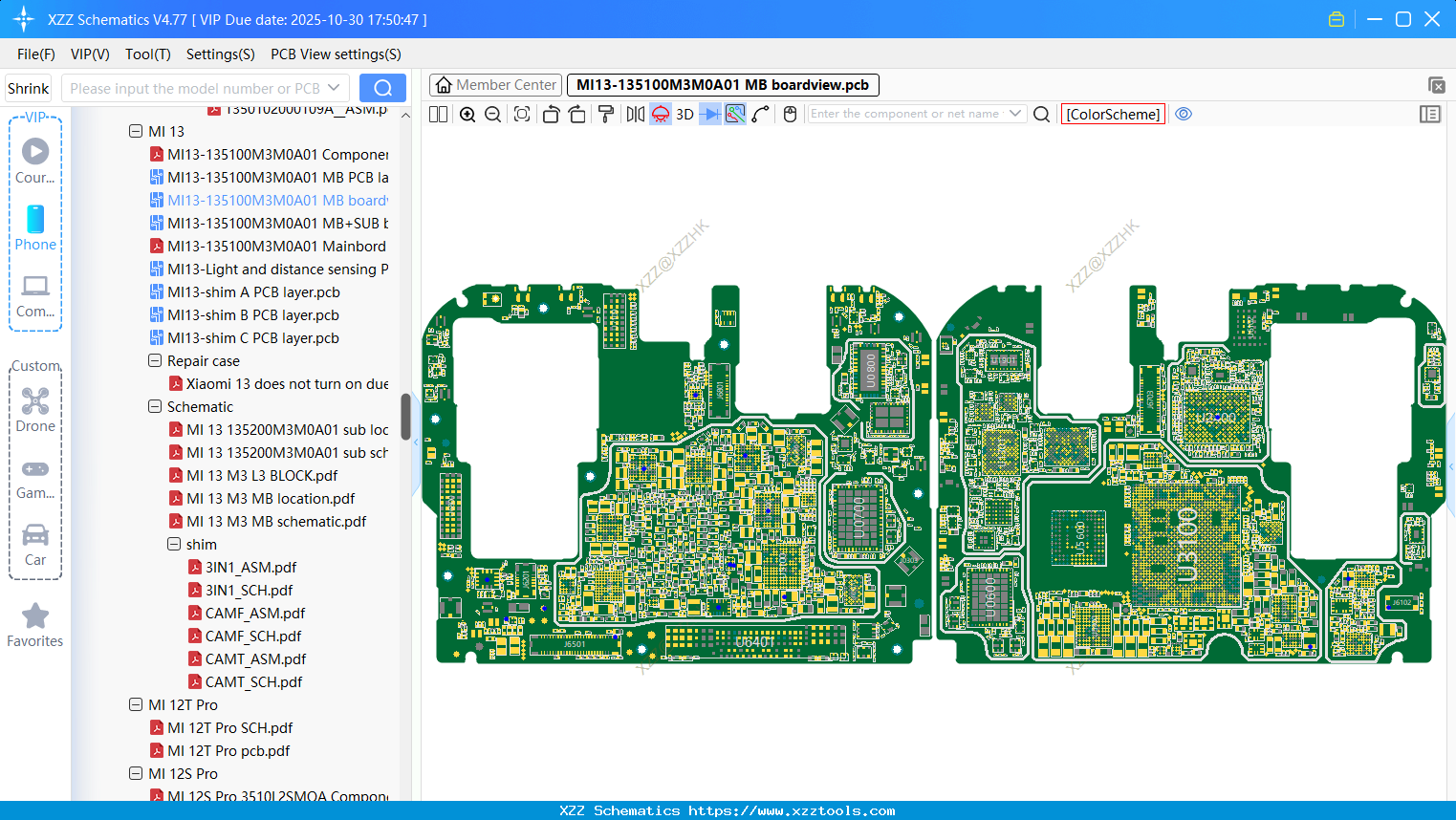Image resolution: width=1456 pixels, height=820 pixels.
Task: Toggle the eye visibility icon next to ColorScheme
Action: pos(1184,114)
